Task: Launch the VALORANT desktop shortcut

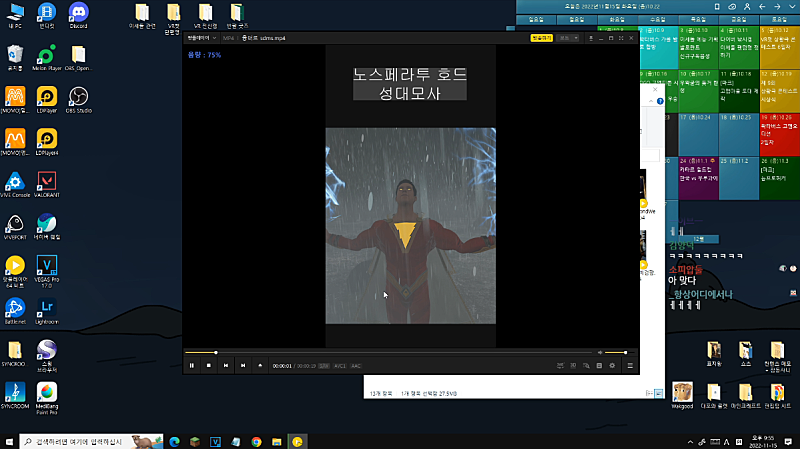Action: [46, 183]
